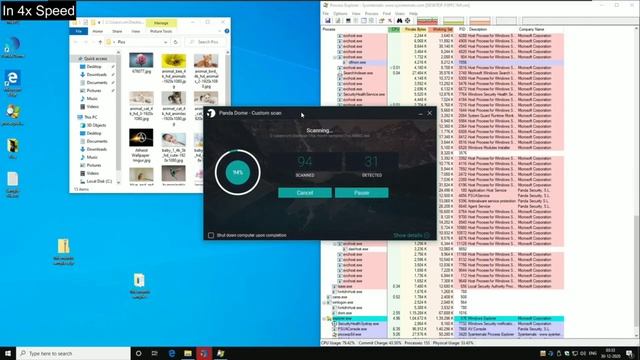Select the crosshair Find Window's Process icon
Image resolution: width=640 pixels, height=360 pixels.
coord(407,20)
